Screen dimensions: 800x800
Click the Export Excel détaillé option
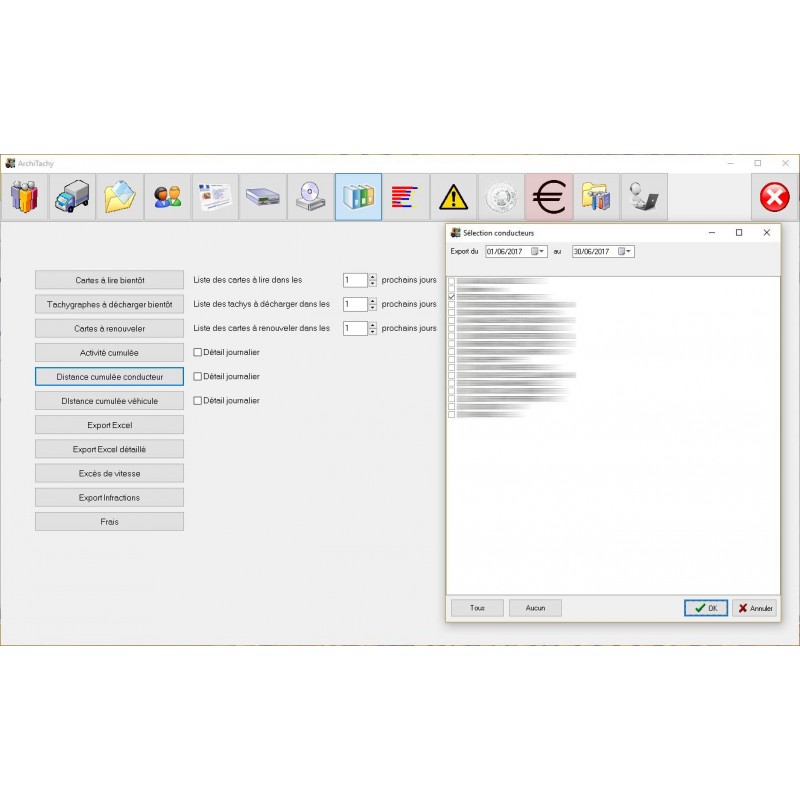[109, 448]
